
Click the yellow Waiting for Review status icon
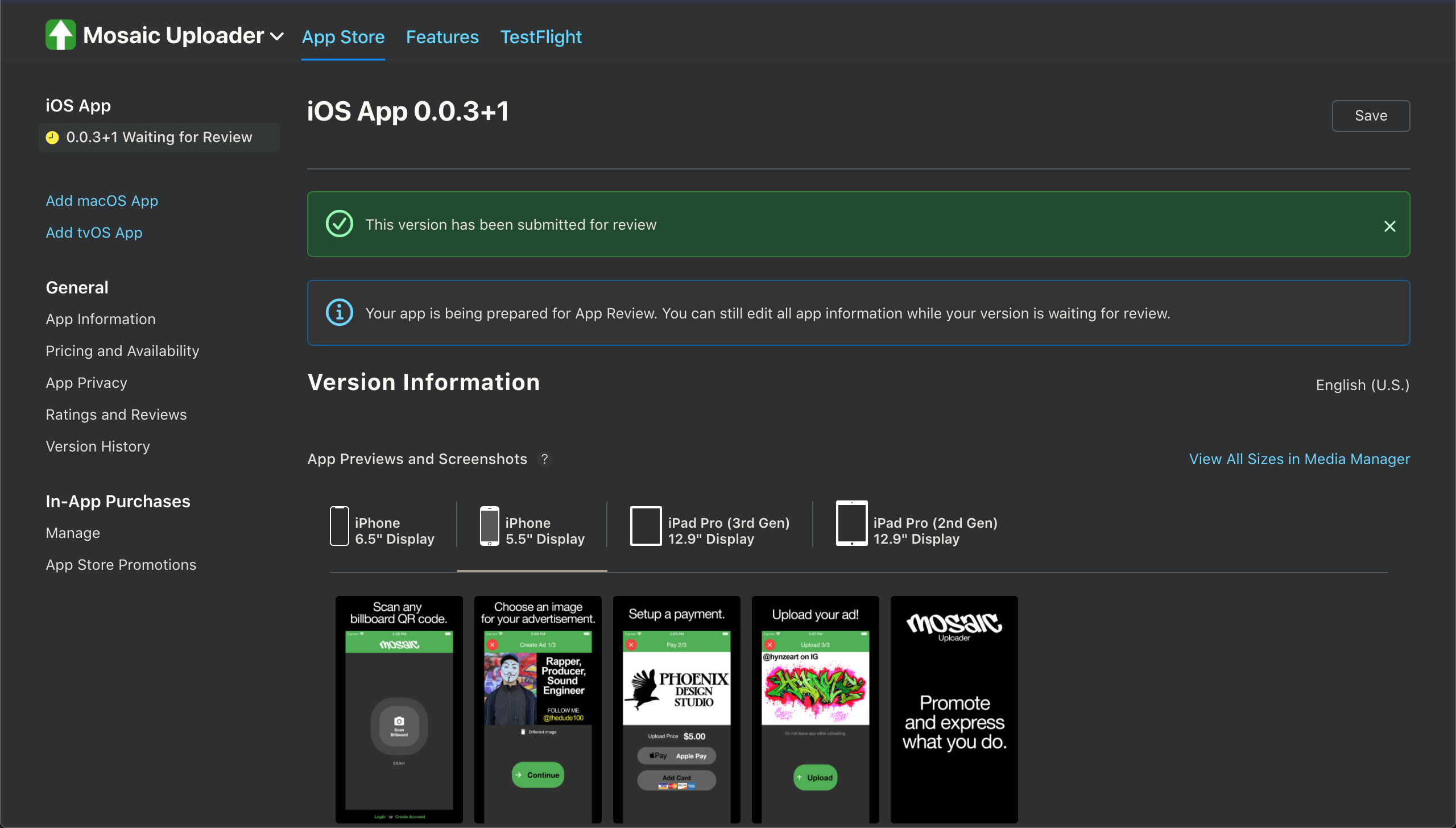(x=52, y=138)
